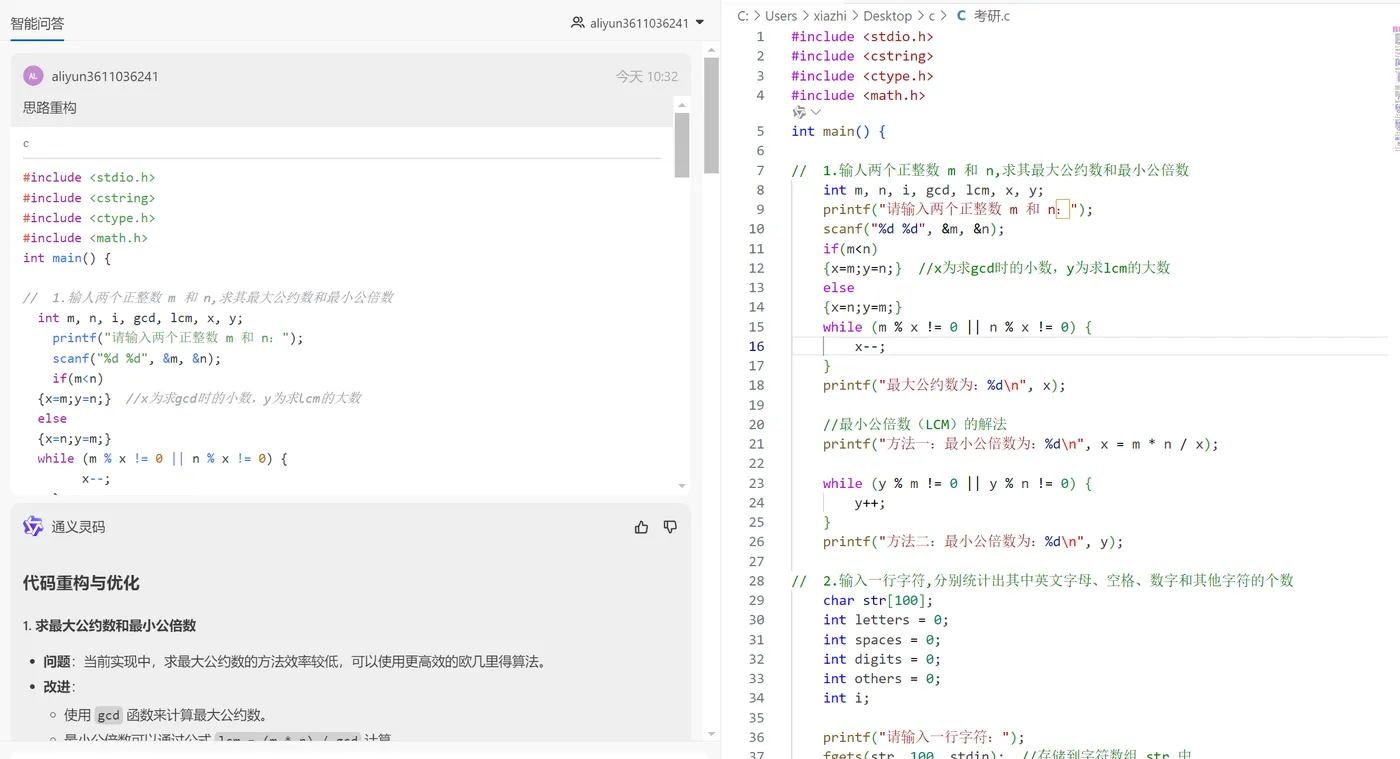Screen dimensions: 1400x759
Task: Click the 今天 10:32 timestamp
Action: (646, 76)
